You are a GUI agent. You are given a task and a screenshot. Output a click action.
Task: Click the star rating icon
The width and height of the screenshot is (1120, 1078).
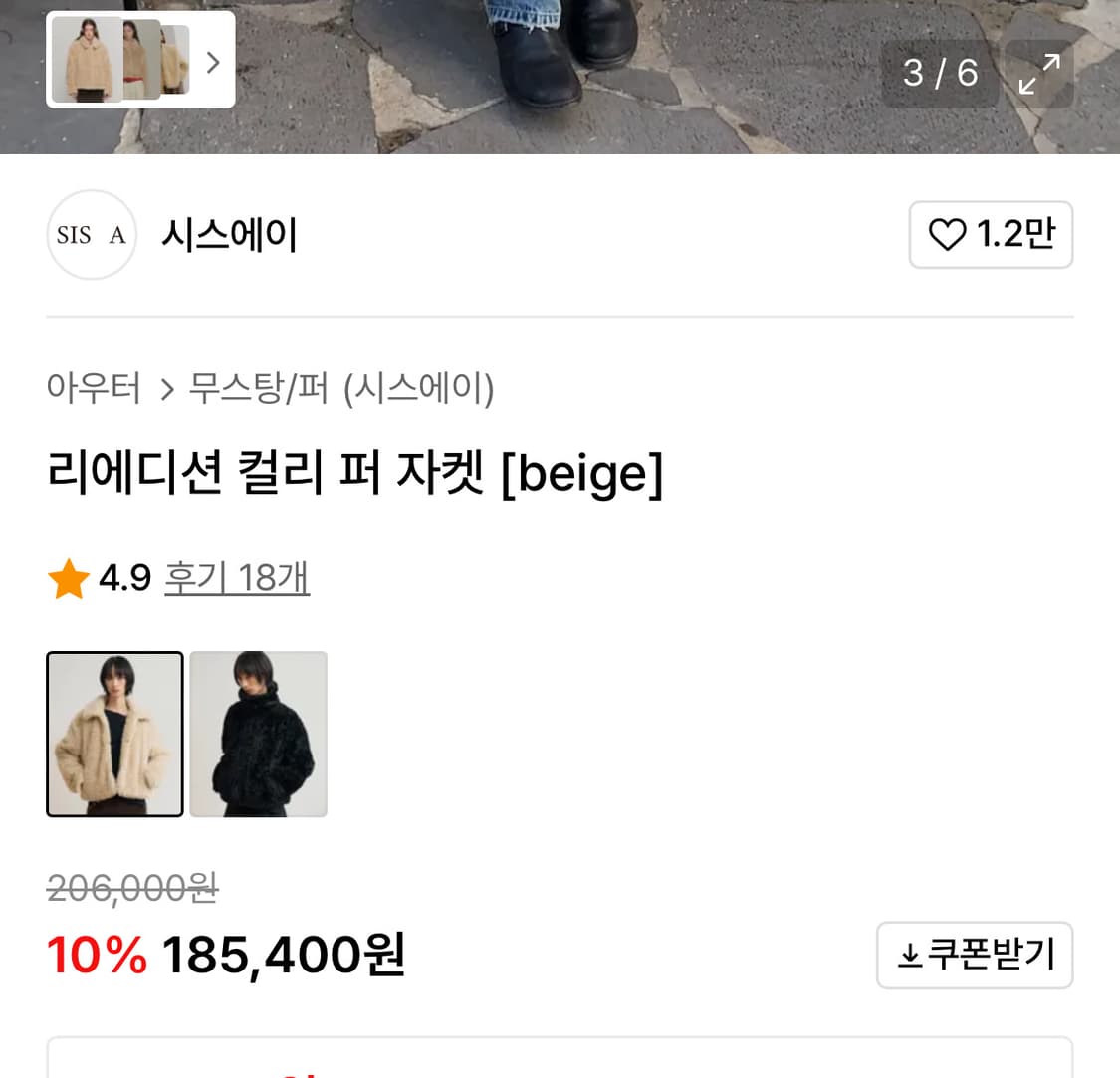[68, 577]
